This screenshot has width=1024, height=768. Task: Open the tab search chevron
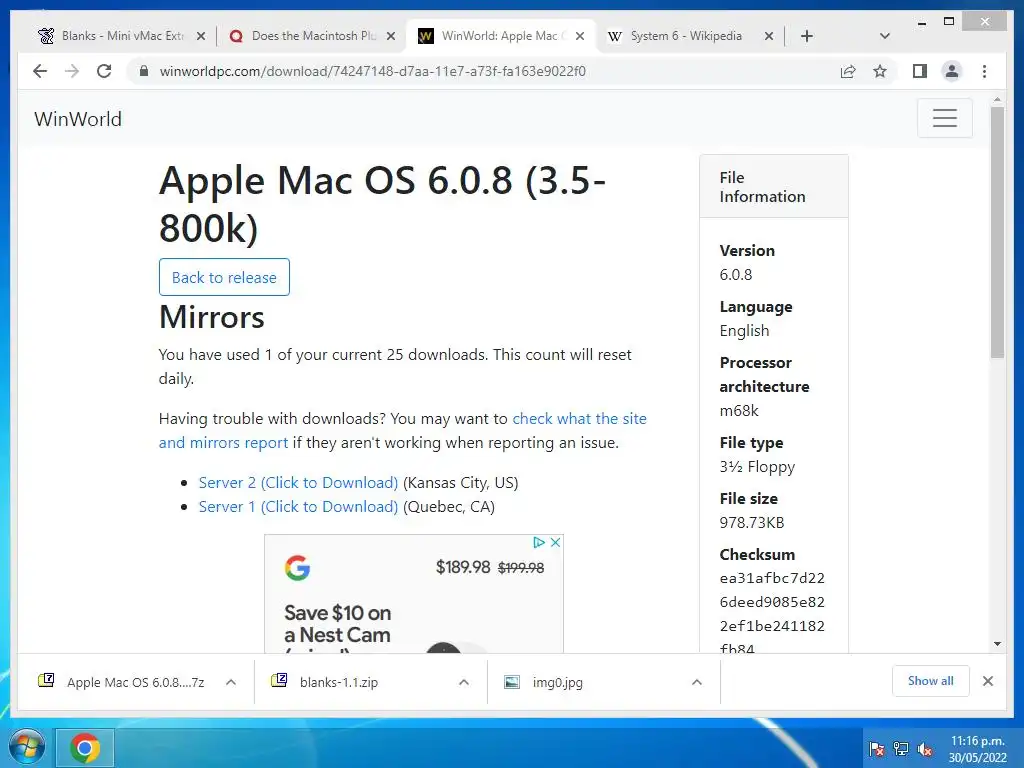coord(884,36)
